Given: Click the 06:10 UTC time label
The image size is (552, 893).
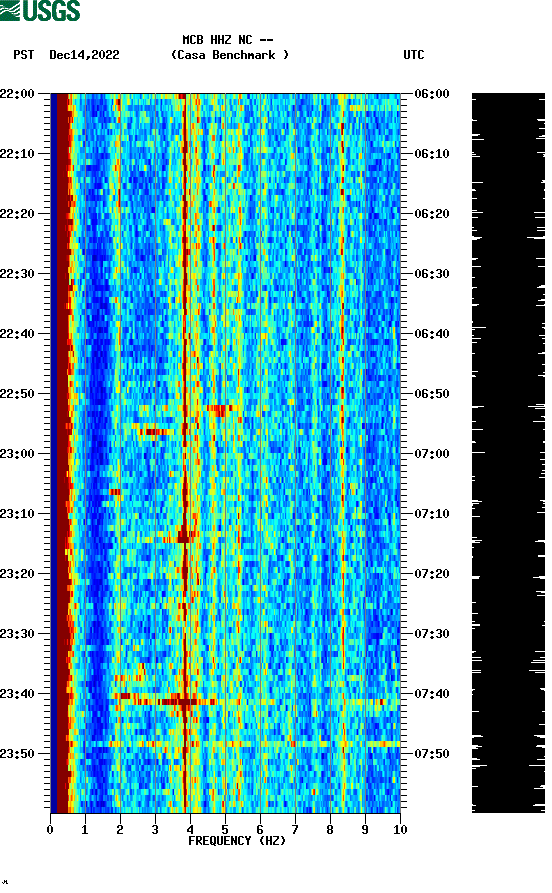Looking at the screenshot, I should [432, 154].
